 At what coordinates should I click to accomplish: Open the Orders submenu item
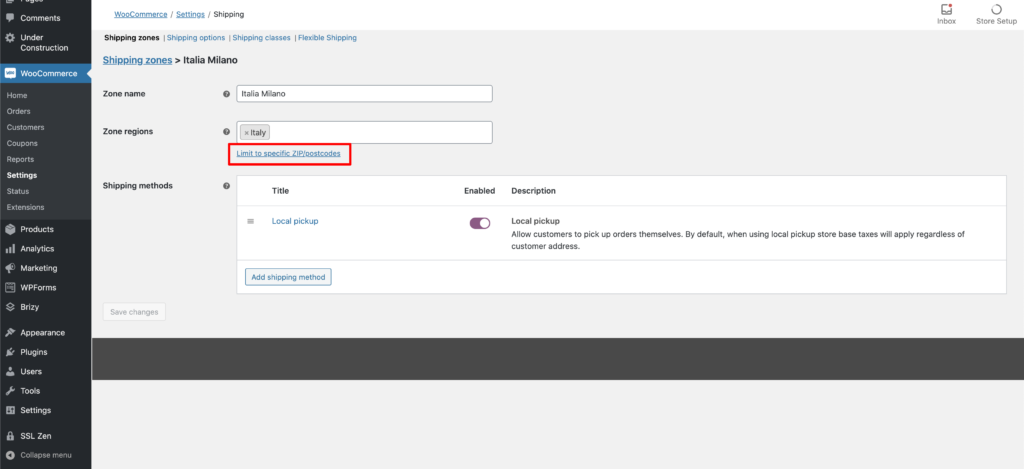(18, 111)
